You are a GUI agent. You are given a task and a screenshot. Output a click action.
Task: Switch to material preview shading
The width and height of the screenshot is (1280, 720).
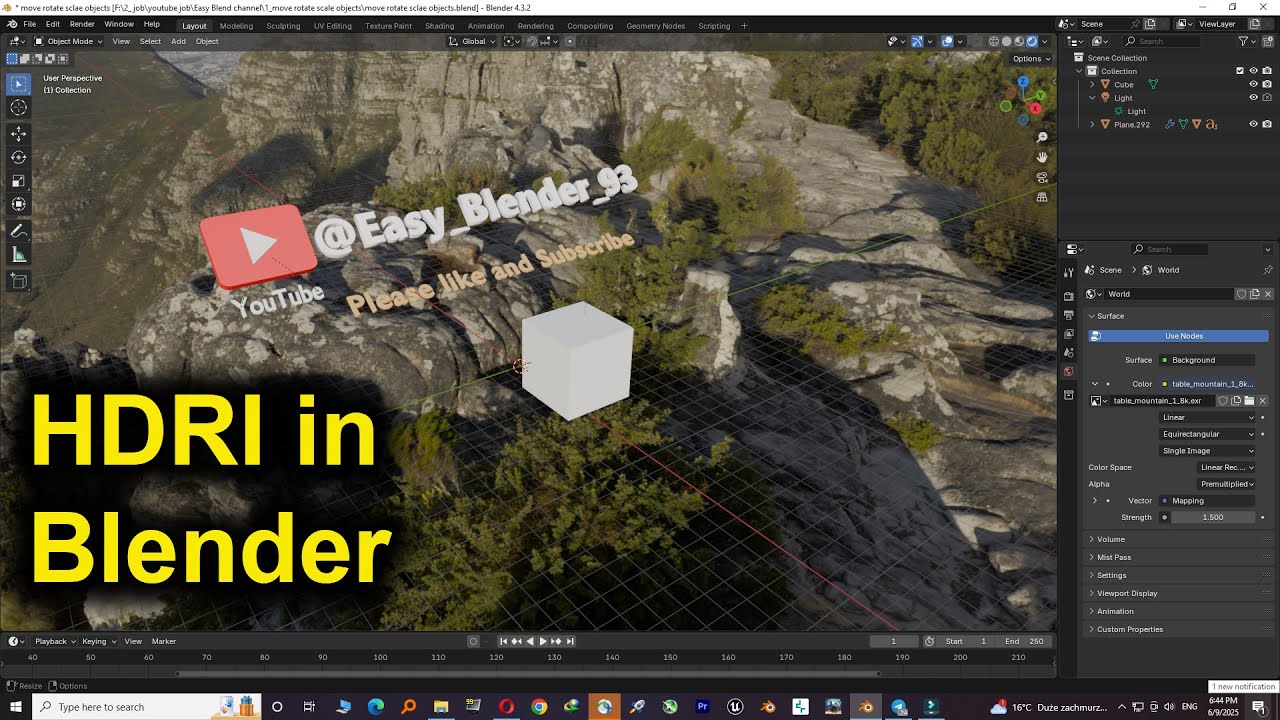[x=1019, y=41]
